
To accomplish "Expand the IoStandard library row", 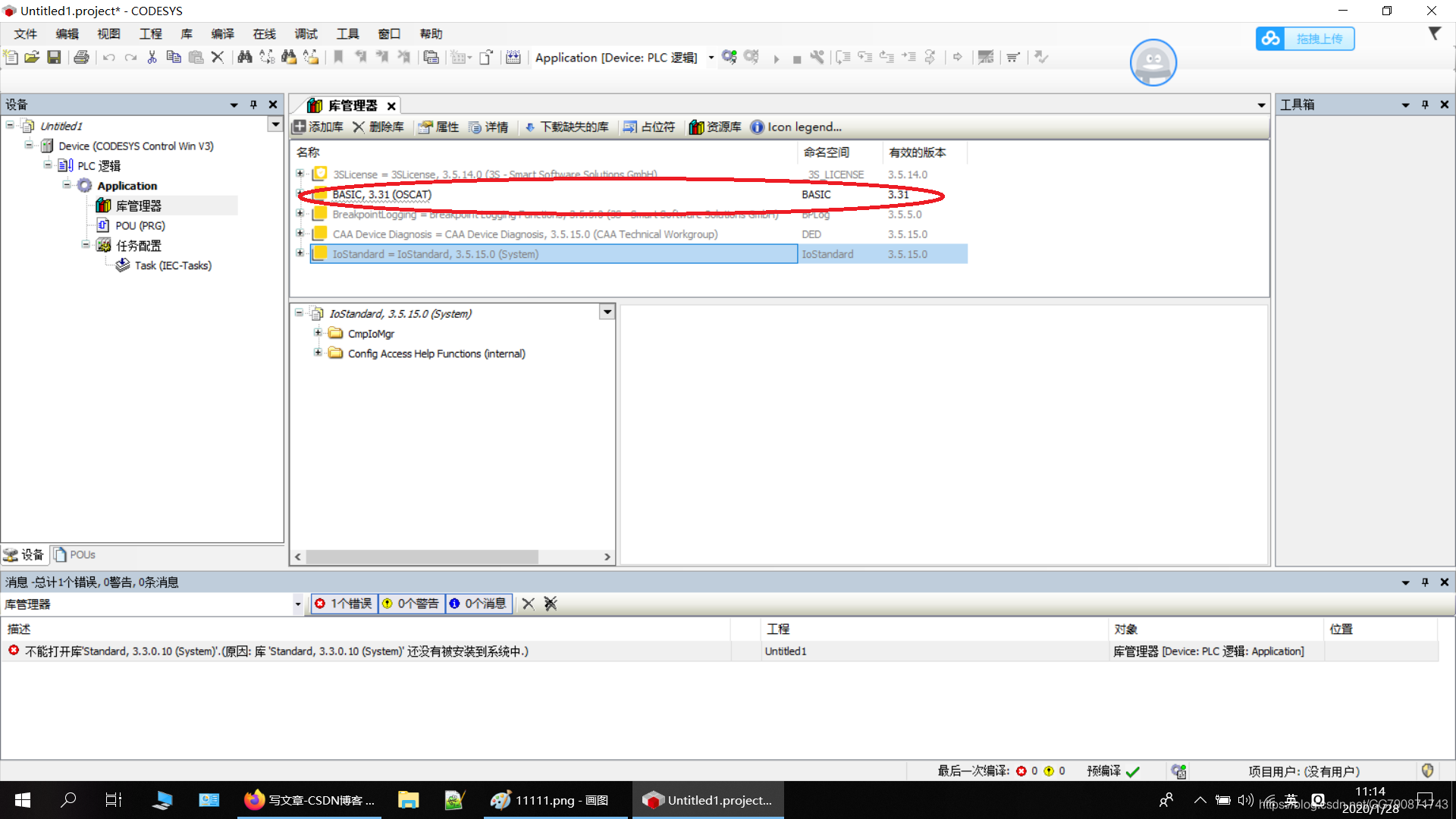I will 300,253.
